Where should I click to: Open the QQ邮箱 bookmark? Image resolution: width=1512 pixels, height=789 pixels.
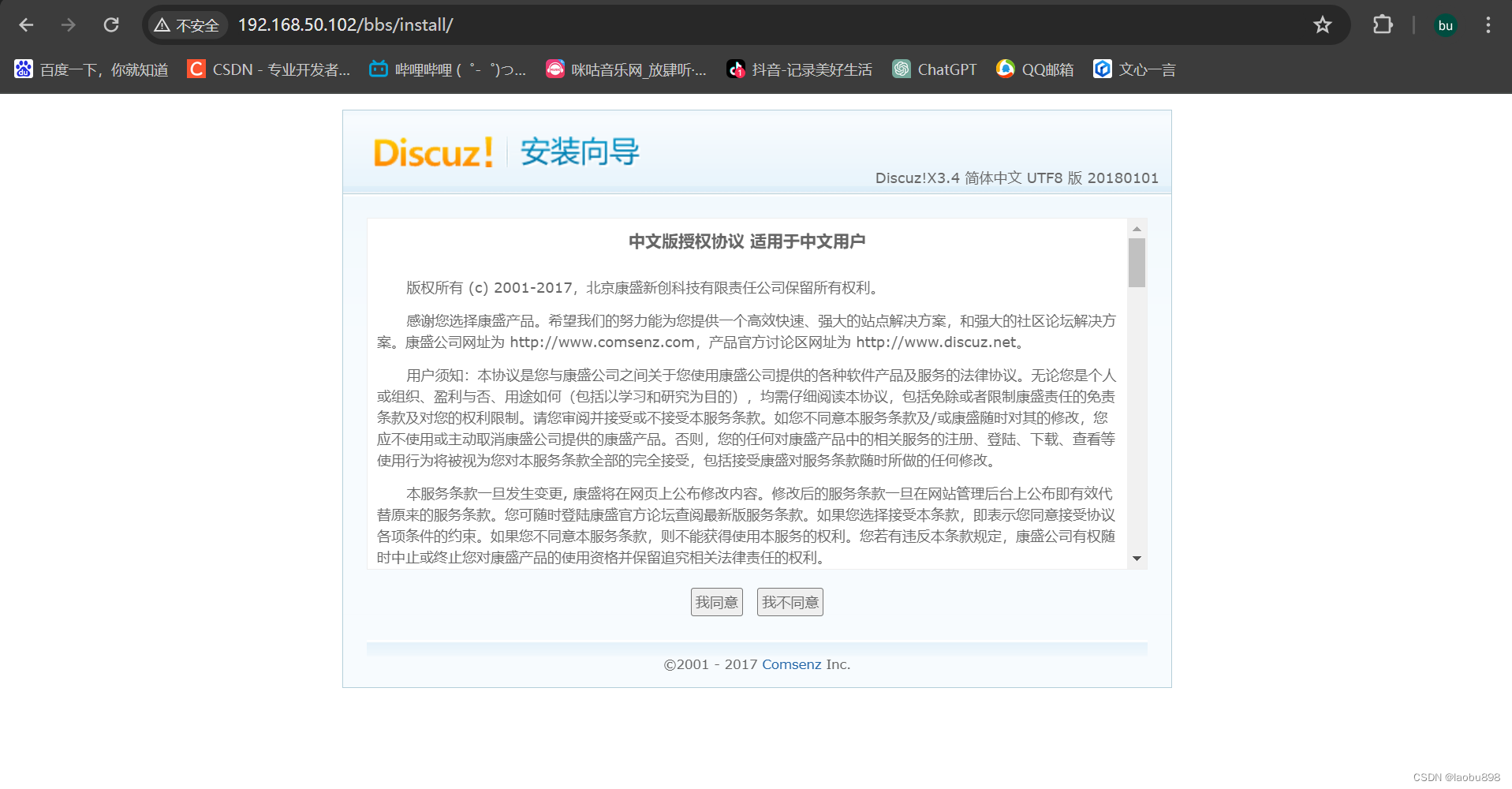1035,69
